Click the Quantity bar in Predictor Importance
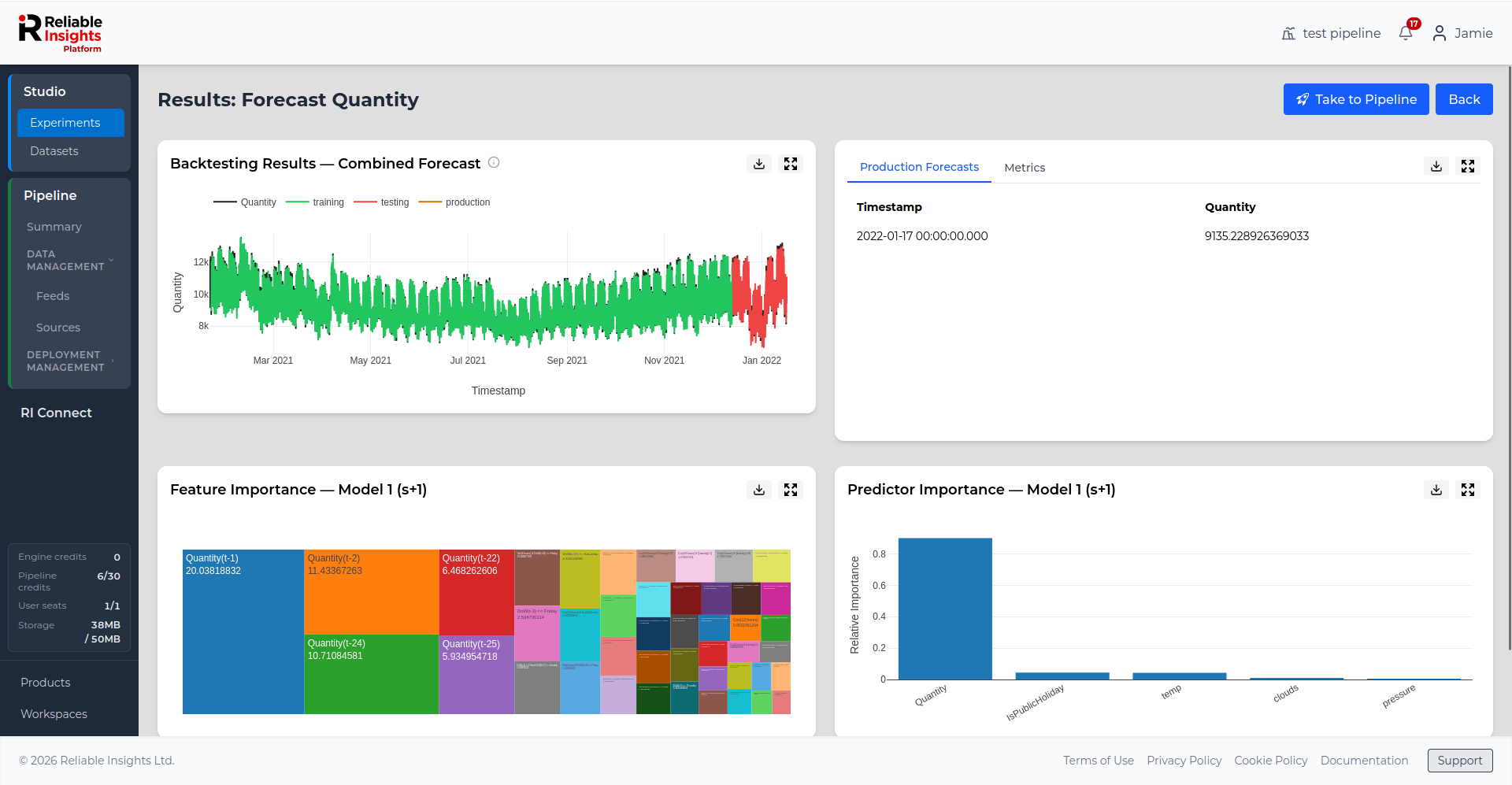 [x=945, y=609]
